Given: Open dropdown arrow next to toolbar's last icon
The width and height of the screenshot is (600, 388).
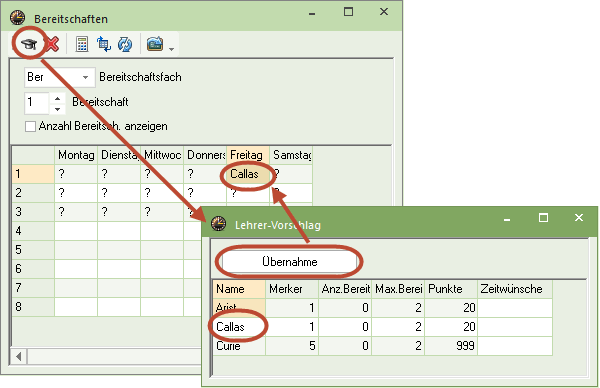Looking at the screenshot, I should 171,49.
